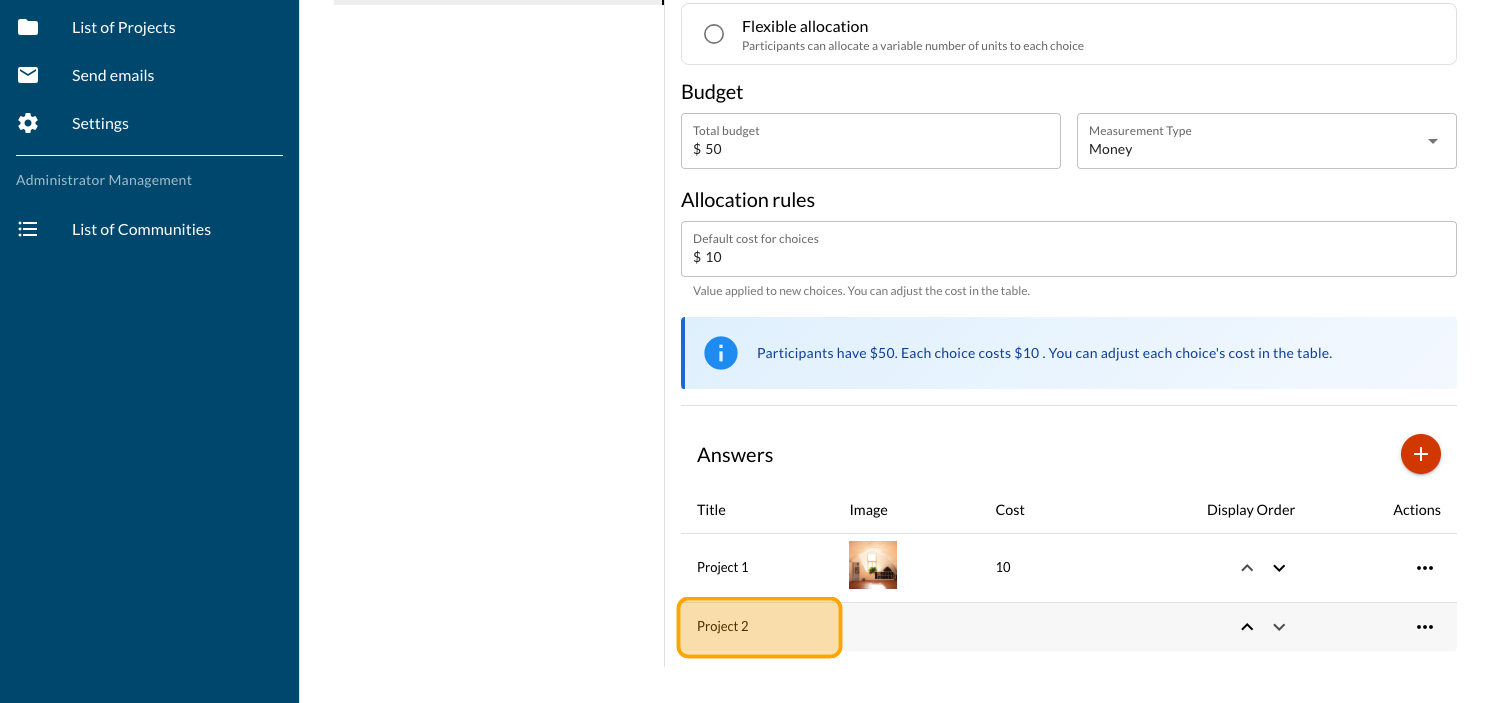Viewport: 1511px width, 703px height.
Task: Open actions menu for Project 1
Action: click(1424, 568)
